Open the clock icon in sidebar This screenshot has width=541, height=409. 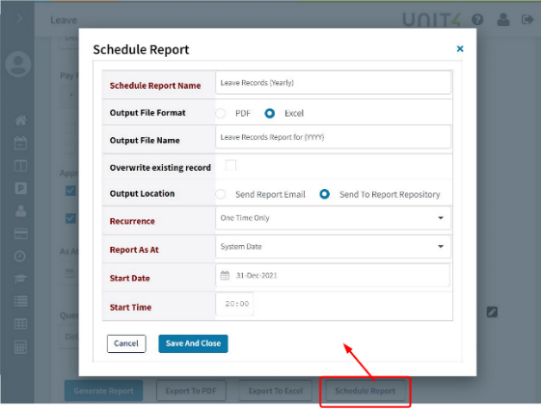point(20,256)
